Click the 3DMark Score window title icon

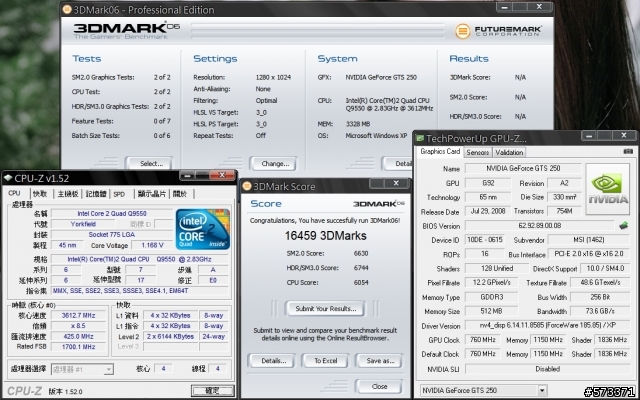pyautogui.click(x=247, y=187)
